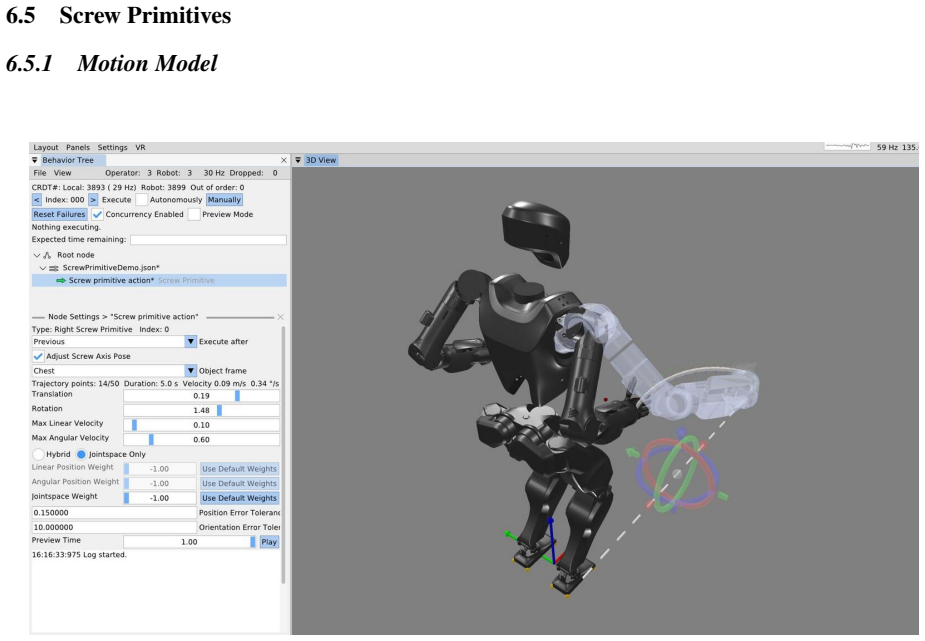Close the Behavior Tree panel
This screenshot has height=641, width=925.
284,160
